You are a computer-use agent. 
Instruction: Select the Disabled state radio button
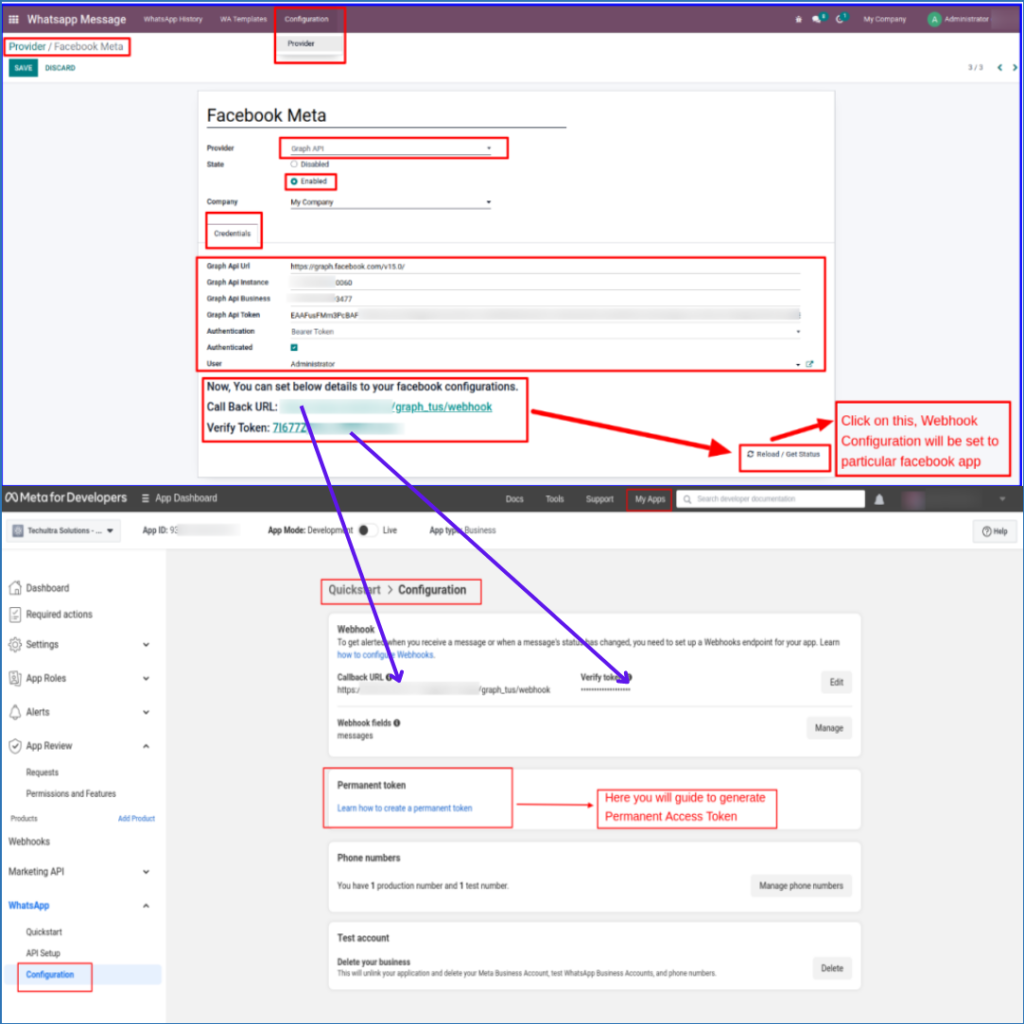[294, 165]
